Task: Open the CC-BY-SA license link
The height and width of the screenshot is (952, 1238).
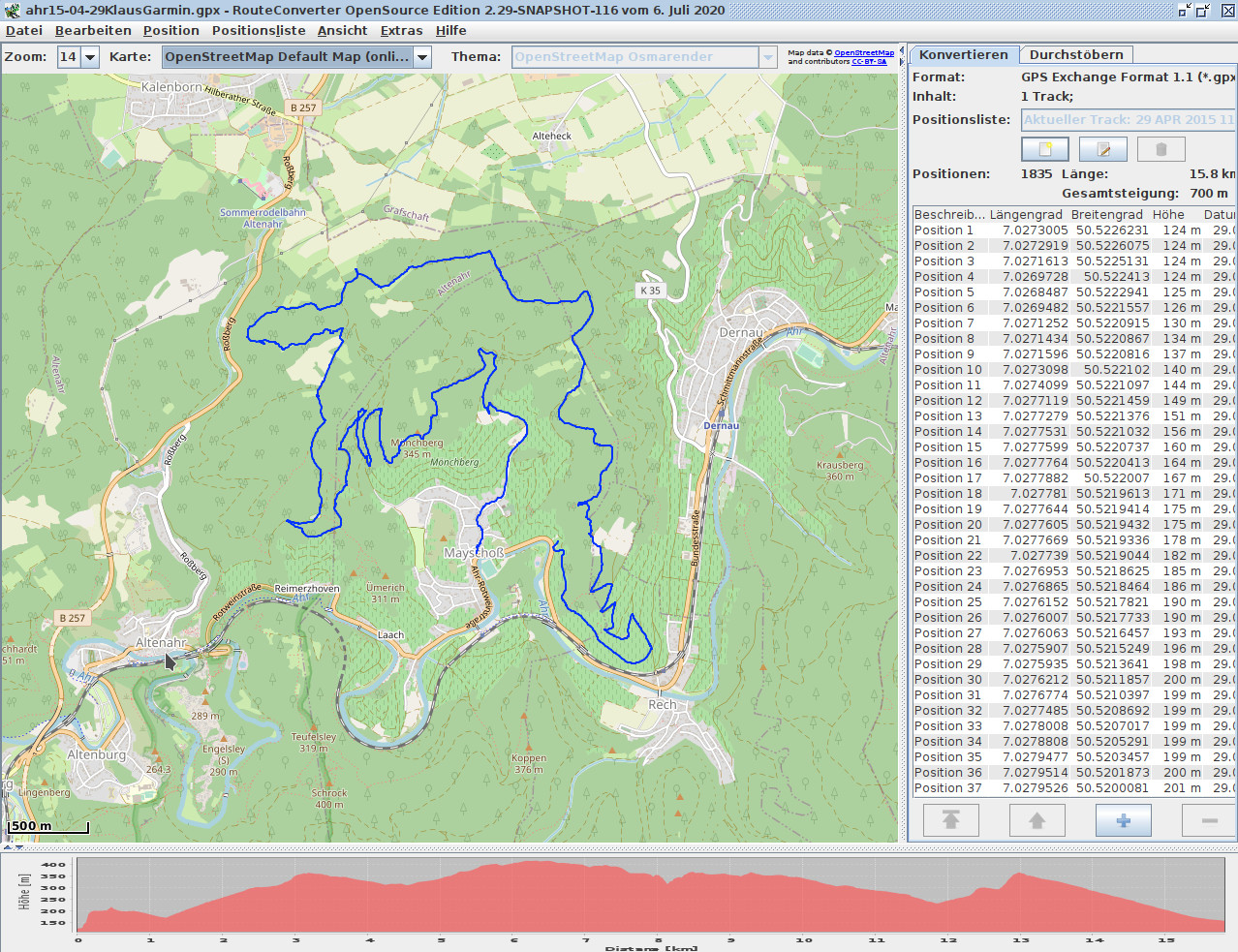Action: [x=869, y=61]
